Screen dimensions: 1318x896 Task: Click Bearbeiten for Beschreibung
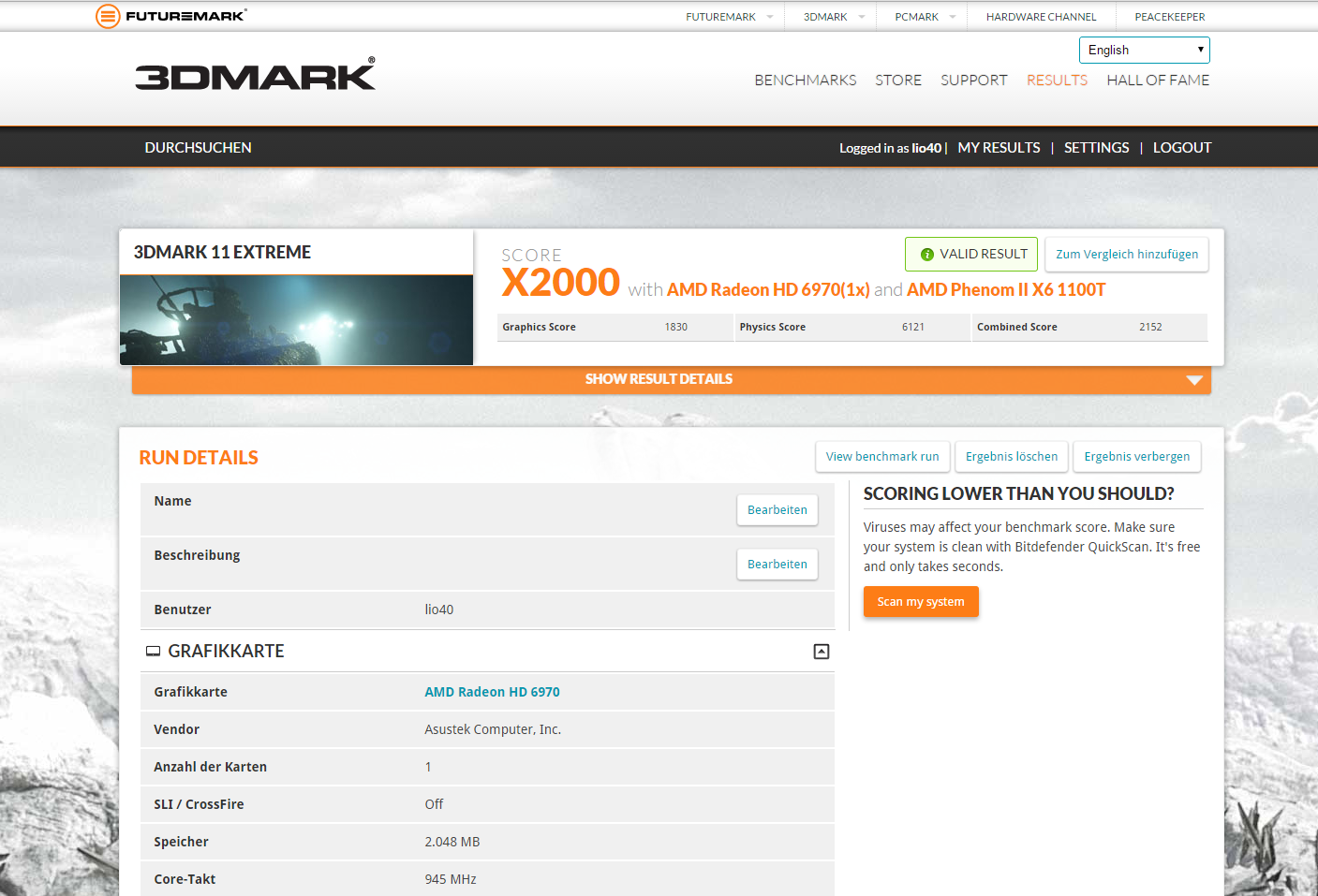click(x=777, y=565)
